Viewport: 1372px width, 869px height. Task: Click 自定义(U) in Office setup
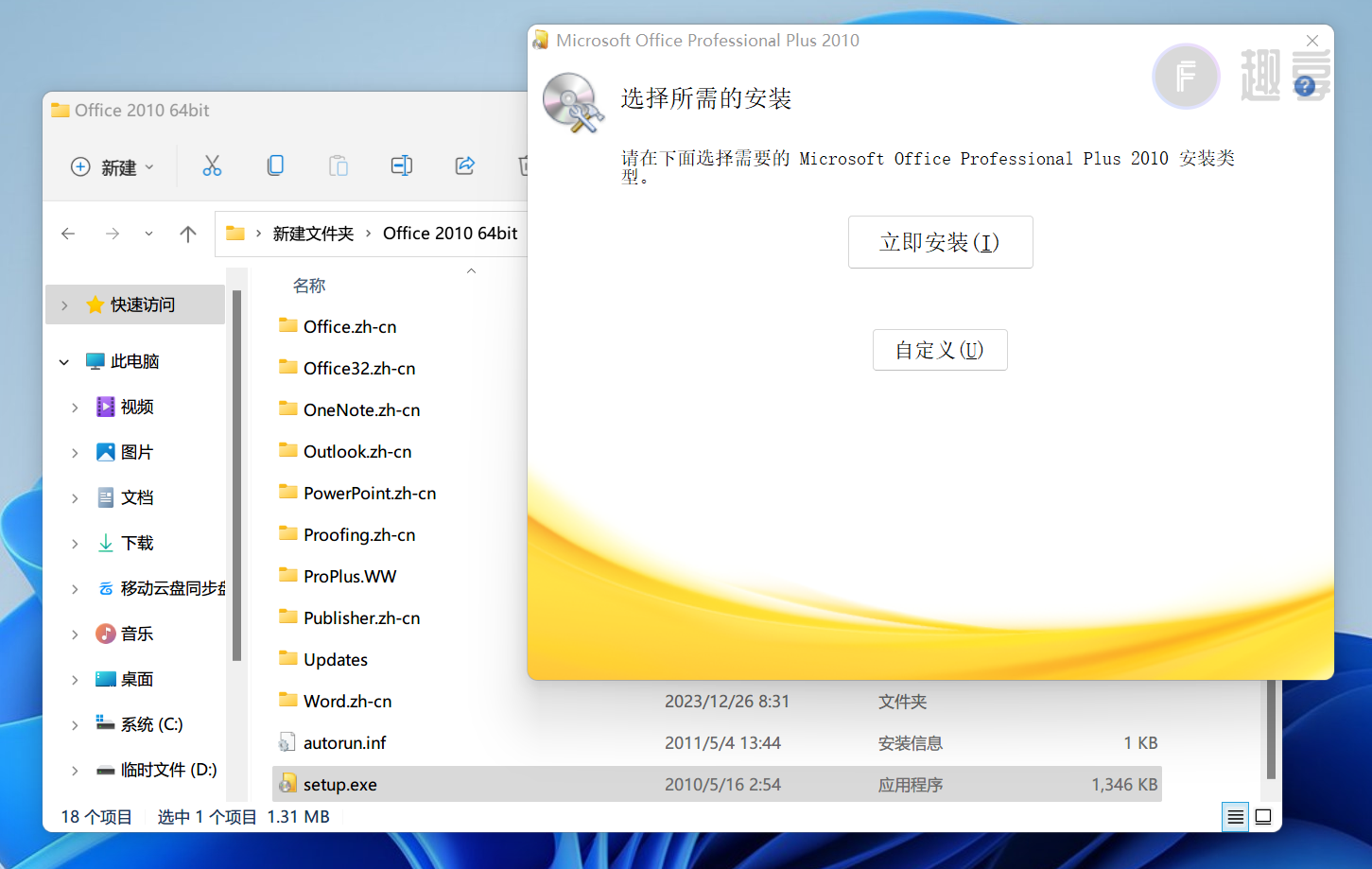click(940, 350)
